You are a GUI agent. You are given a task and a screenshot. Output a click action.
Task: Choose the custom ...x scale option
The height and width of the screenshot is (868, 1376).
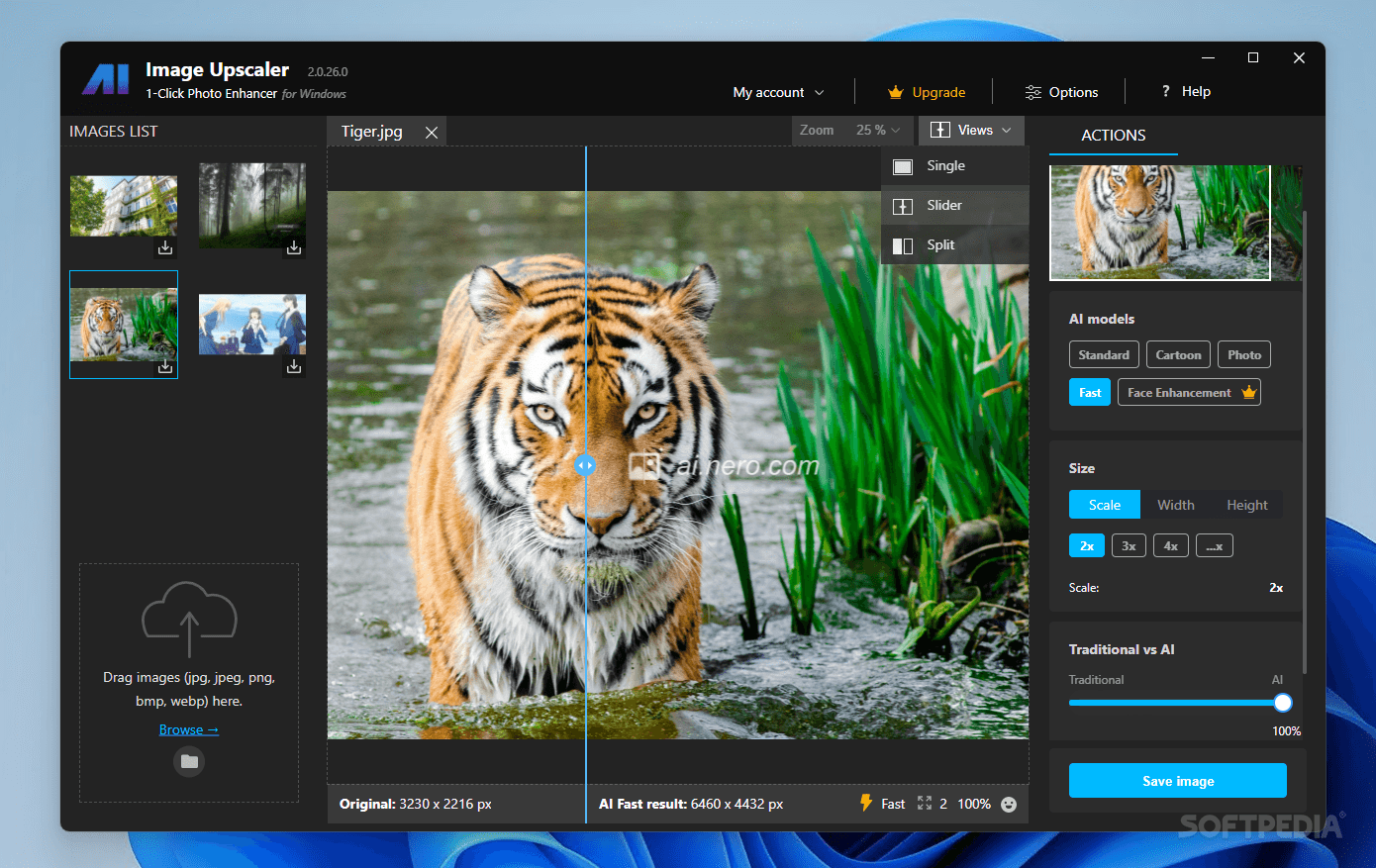pyautogui.click(x=1215, y=545)
